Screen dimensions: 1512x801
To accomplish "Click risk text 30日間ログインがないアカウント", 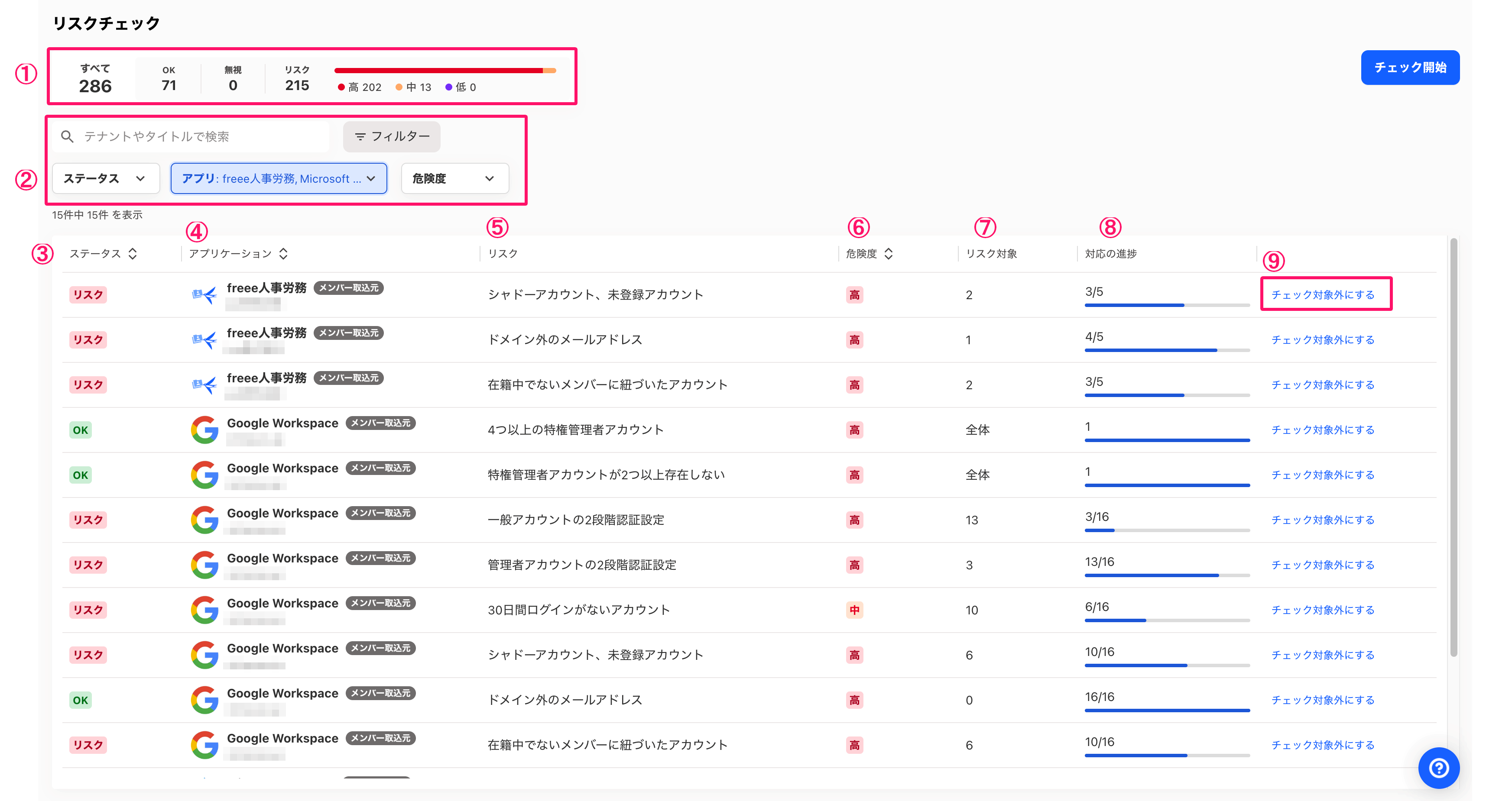I will tap(579, 610).
